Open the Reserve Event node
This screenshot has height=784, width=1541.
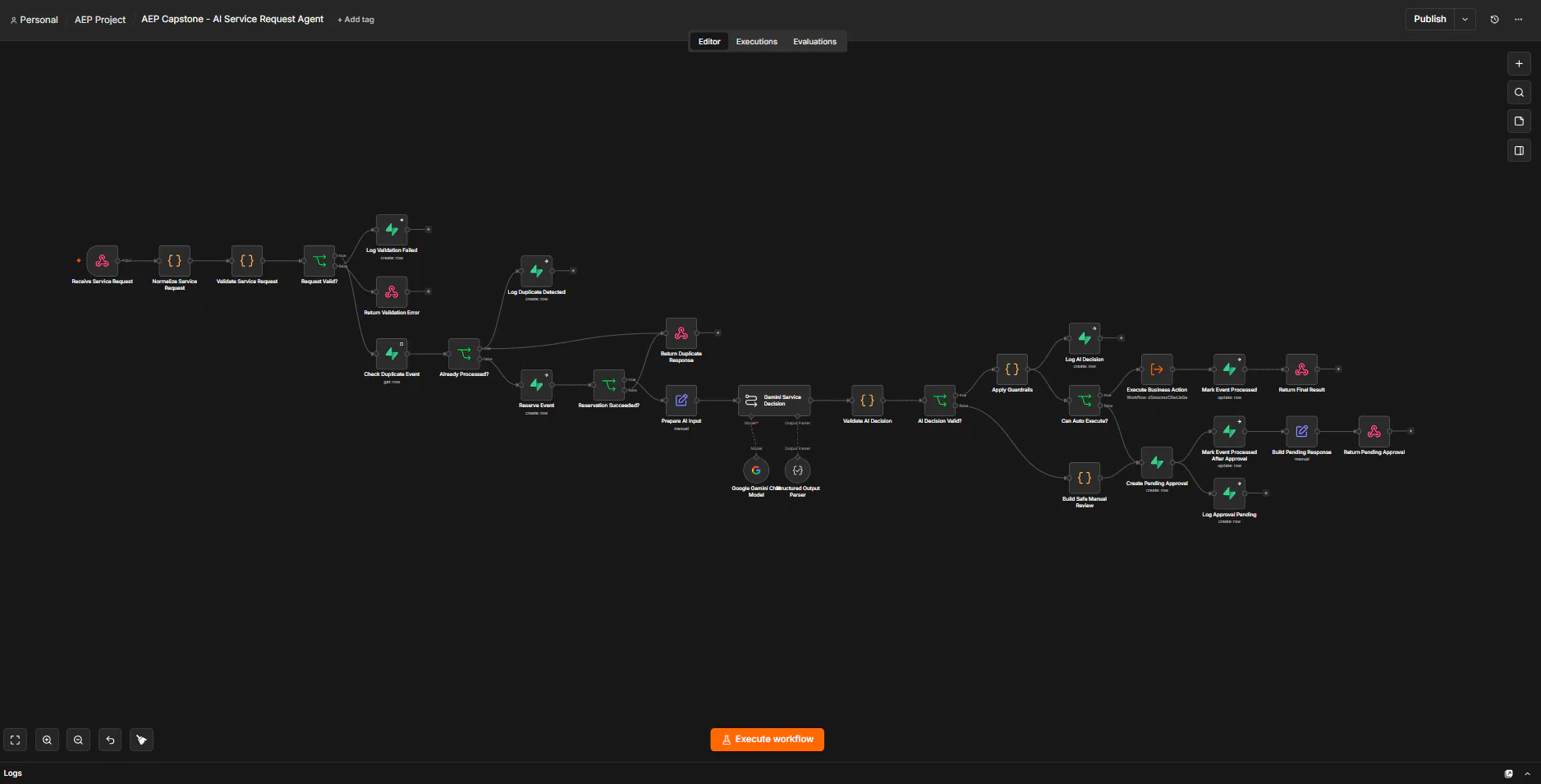tap(536, 384)
